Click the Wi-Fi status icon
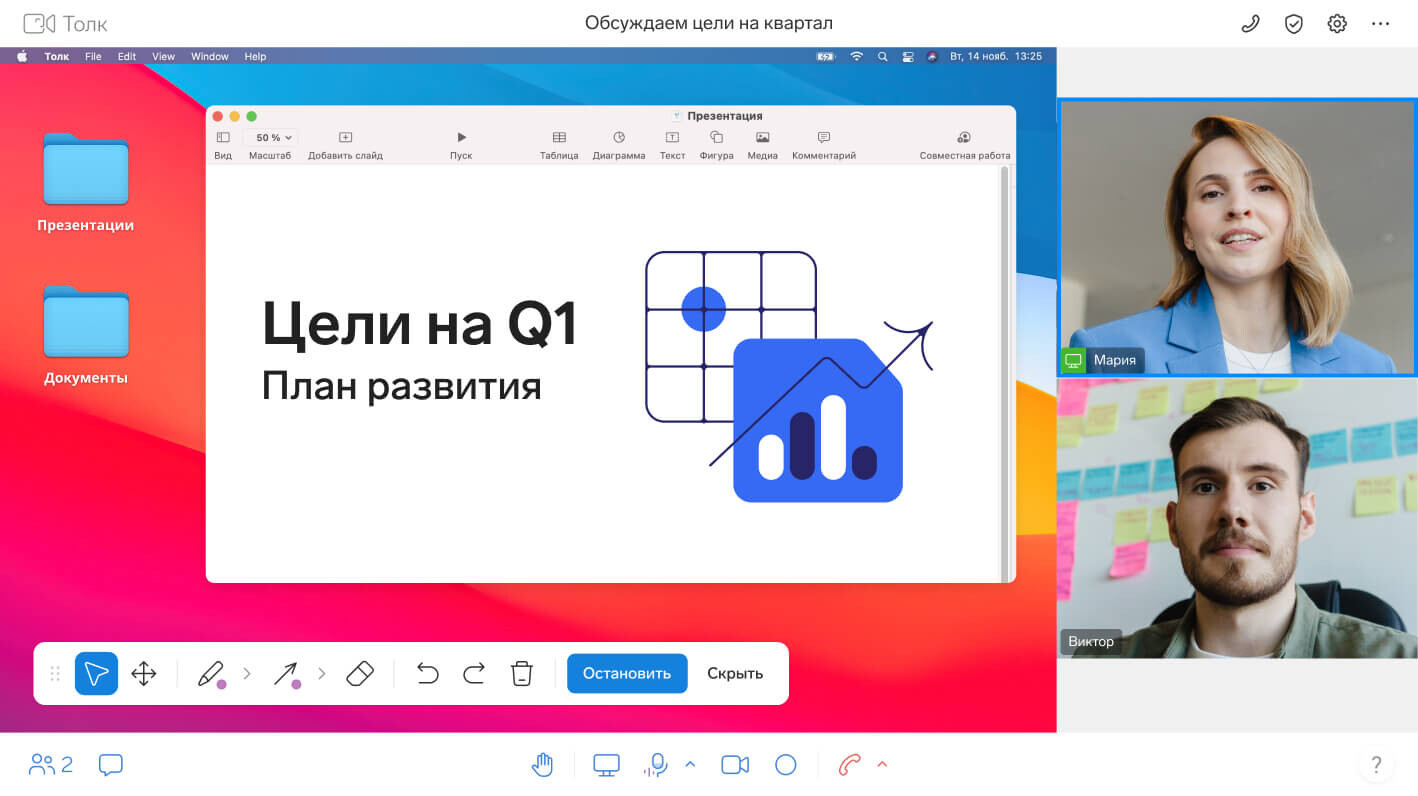 [x=856, y=57]
